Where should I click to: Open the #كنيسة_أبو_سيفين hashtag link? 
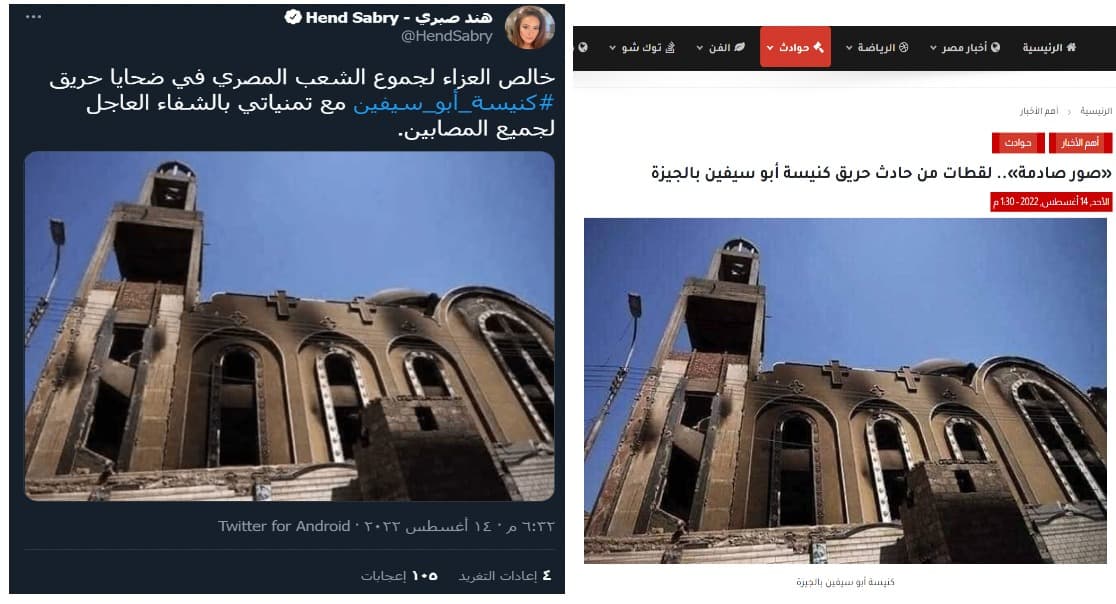[x=453, y=103]
